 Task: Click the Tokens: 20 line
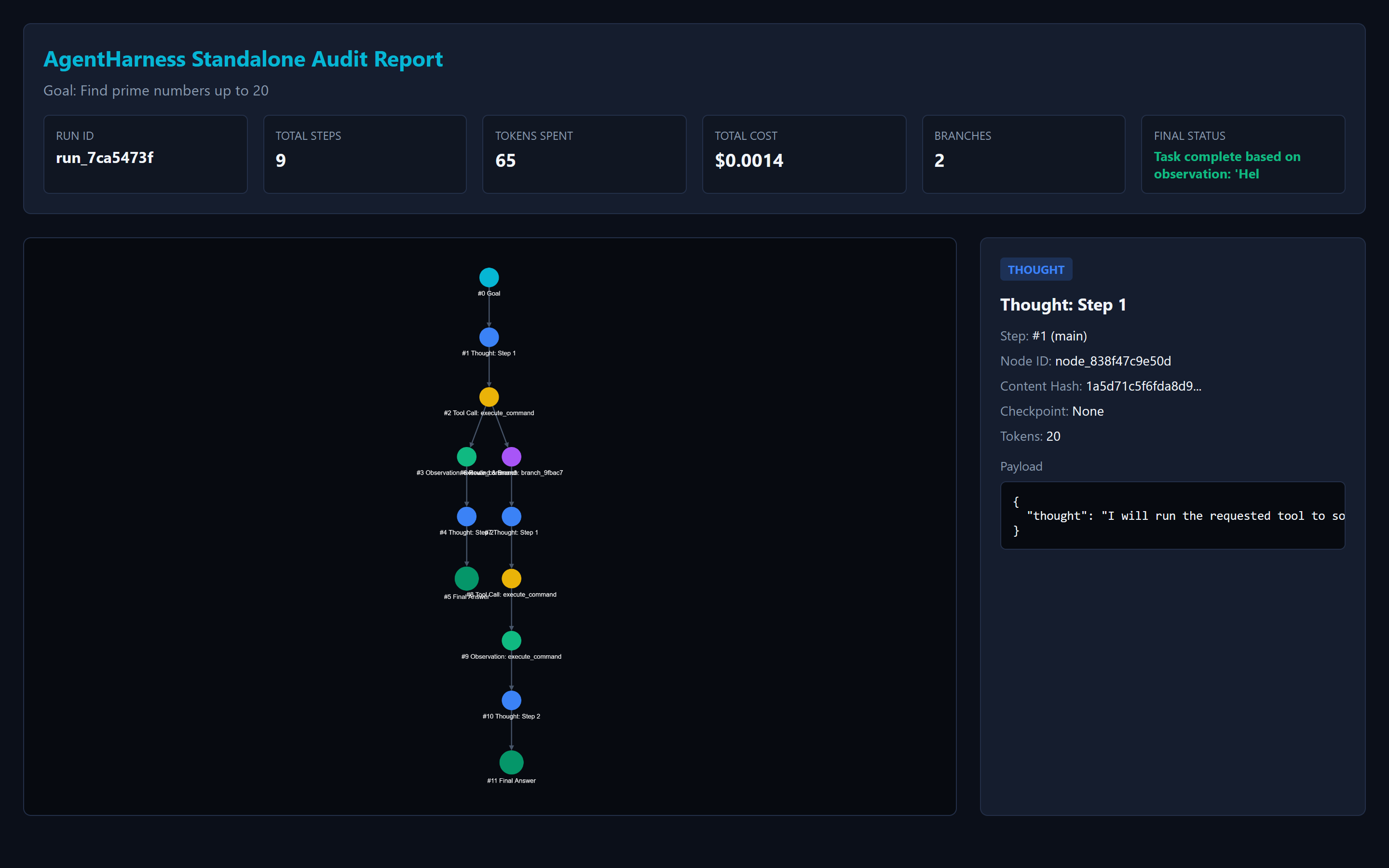point(1030,436)
